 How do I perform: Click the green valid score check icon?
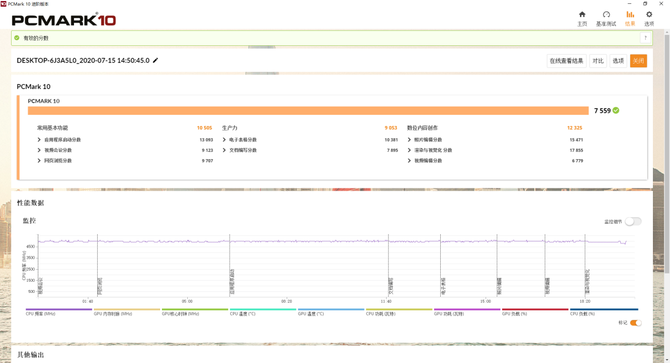pos(17,38)
